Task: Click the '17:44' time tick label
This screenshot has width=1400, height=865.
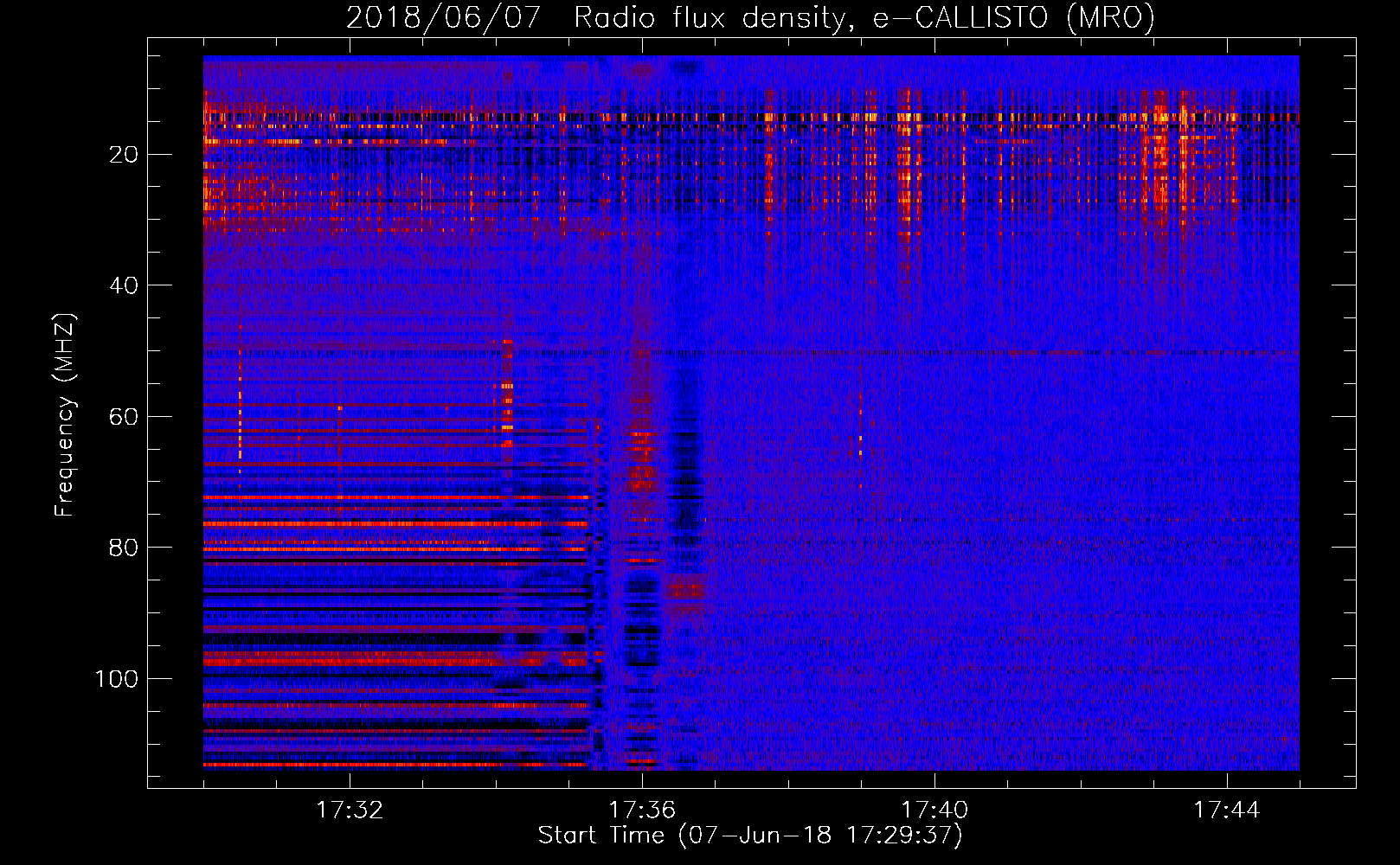Action: [1227, 811]
